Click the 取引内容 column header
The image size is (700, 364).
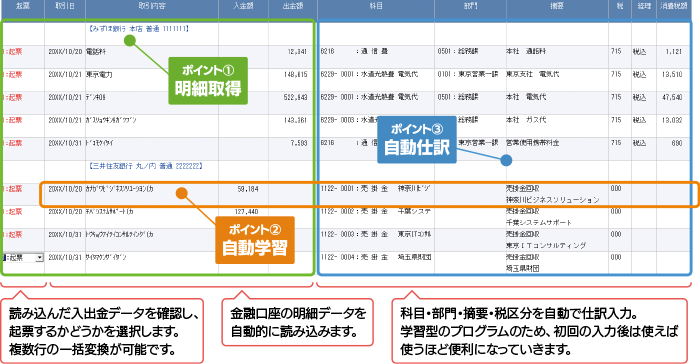tap(152, 6)
